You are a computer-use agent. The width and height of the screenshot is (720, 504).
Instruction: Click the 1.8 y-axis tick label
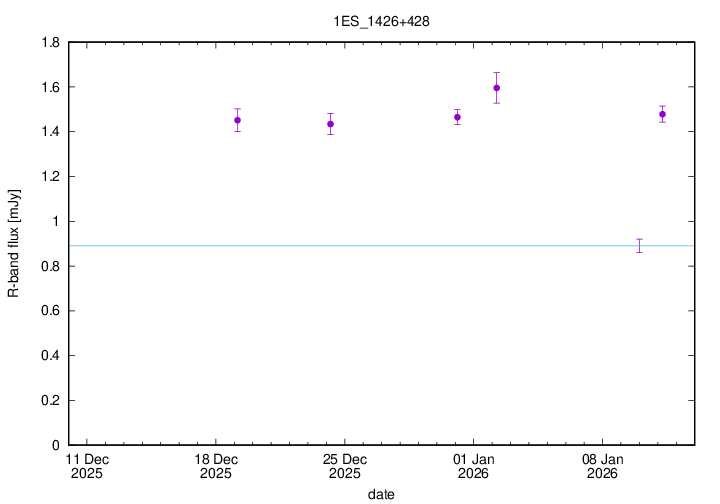point(50,43)
